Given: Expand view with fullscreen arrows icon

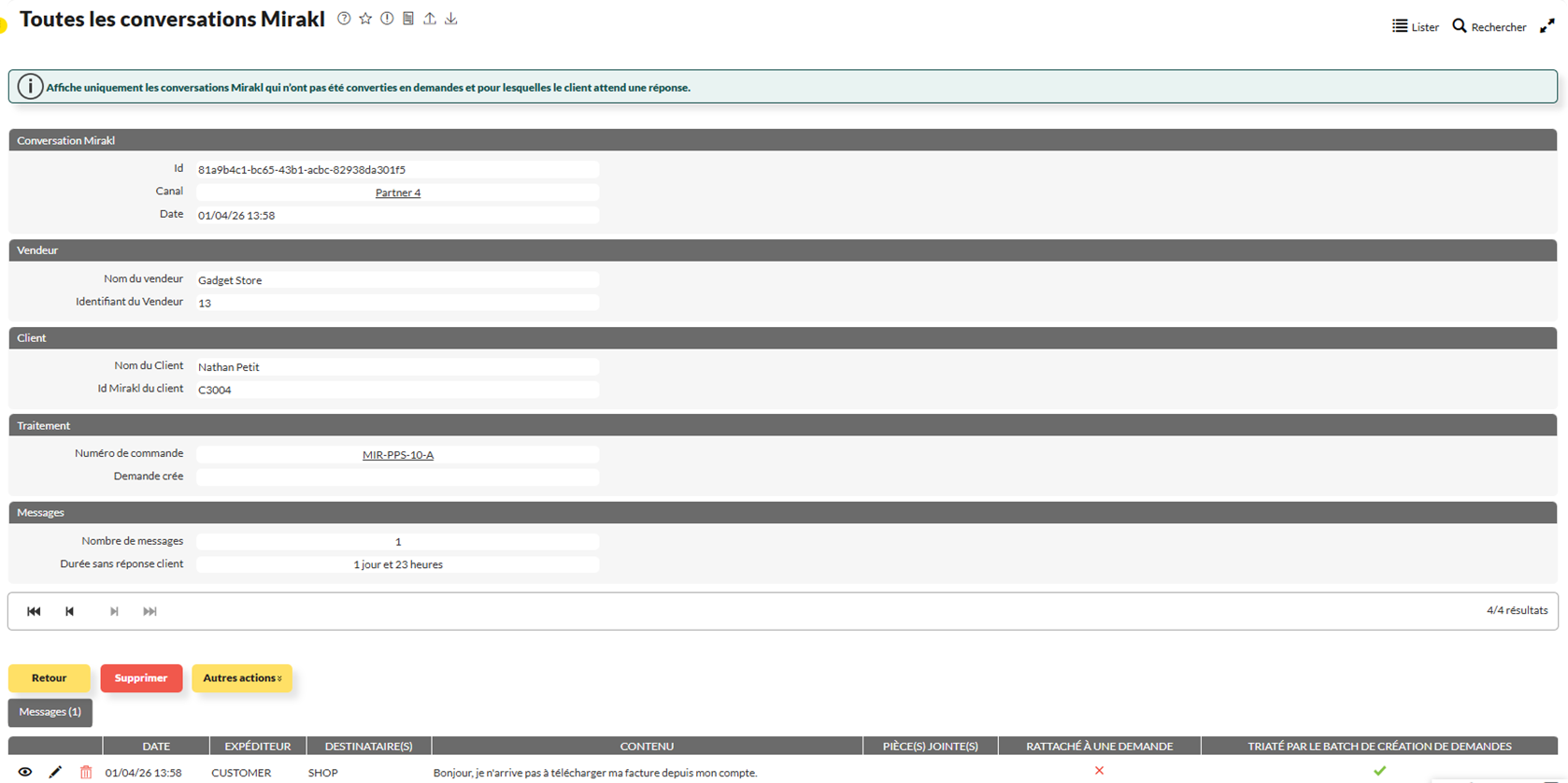Looking at the screenshot, I should tap(1547, 26).
